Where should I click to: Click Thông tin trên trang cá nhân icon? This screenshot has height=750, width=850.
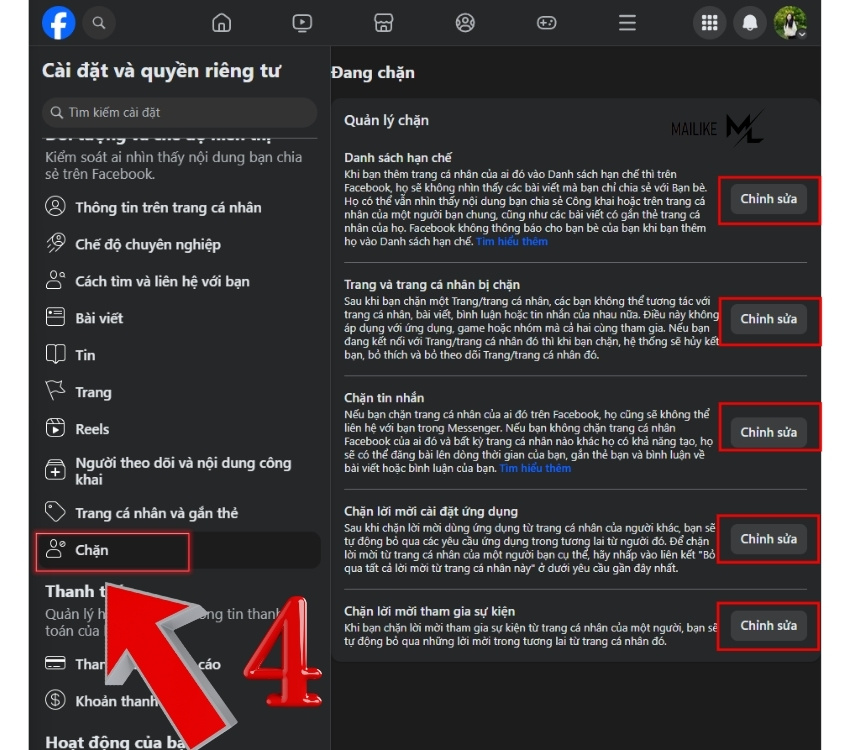pyautogui.click(x=55, y=206)
